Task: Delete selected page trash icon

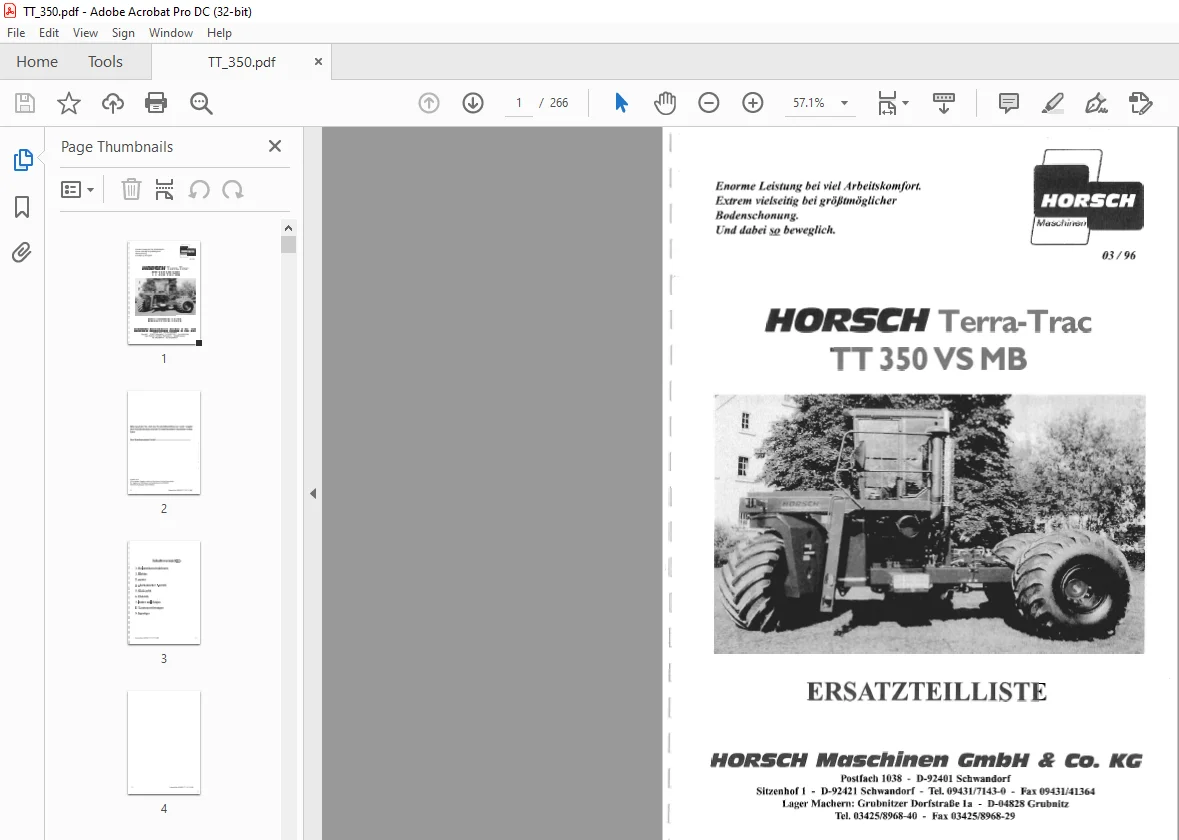Action: click(131, 190)
